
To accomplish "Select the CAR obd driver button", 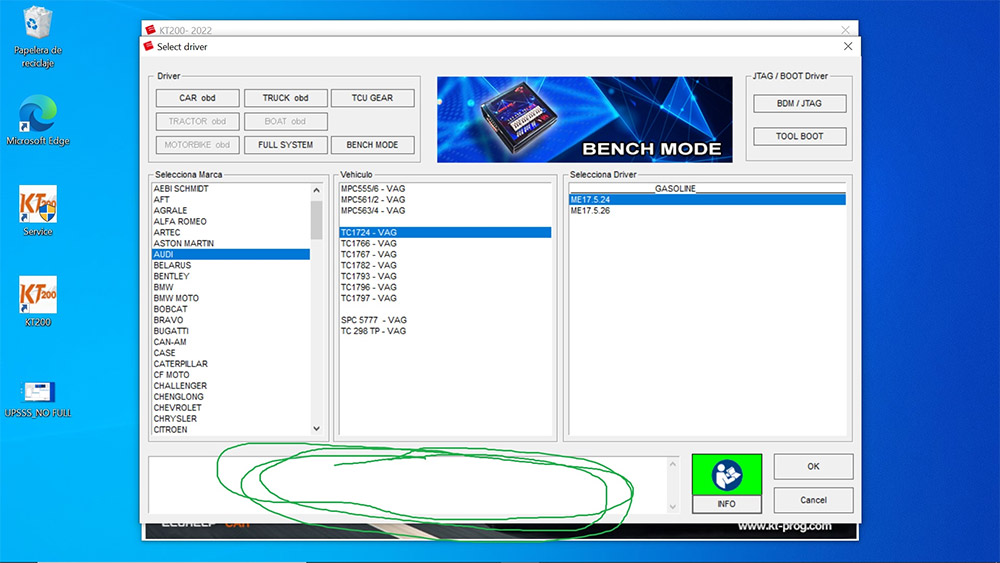I will pos(197,98).
